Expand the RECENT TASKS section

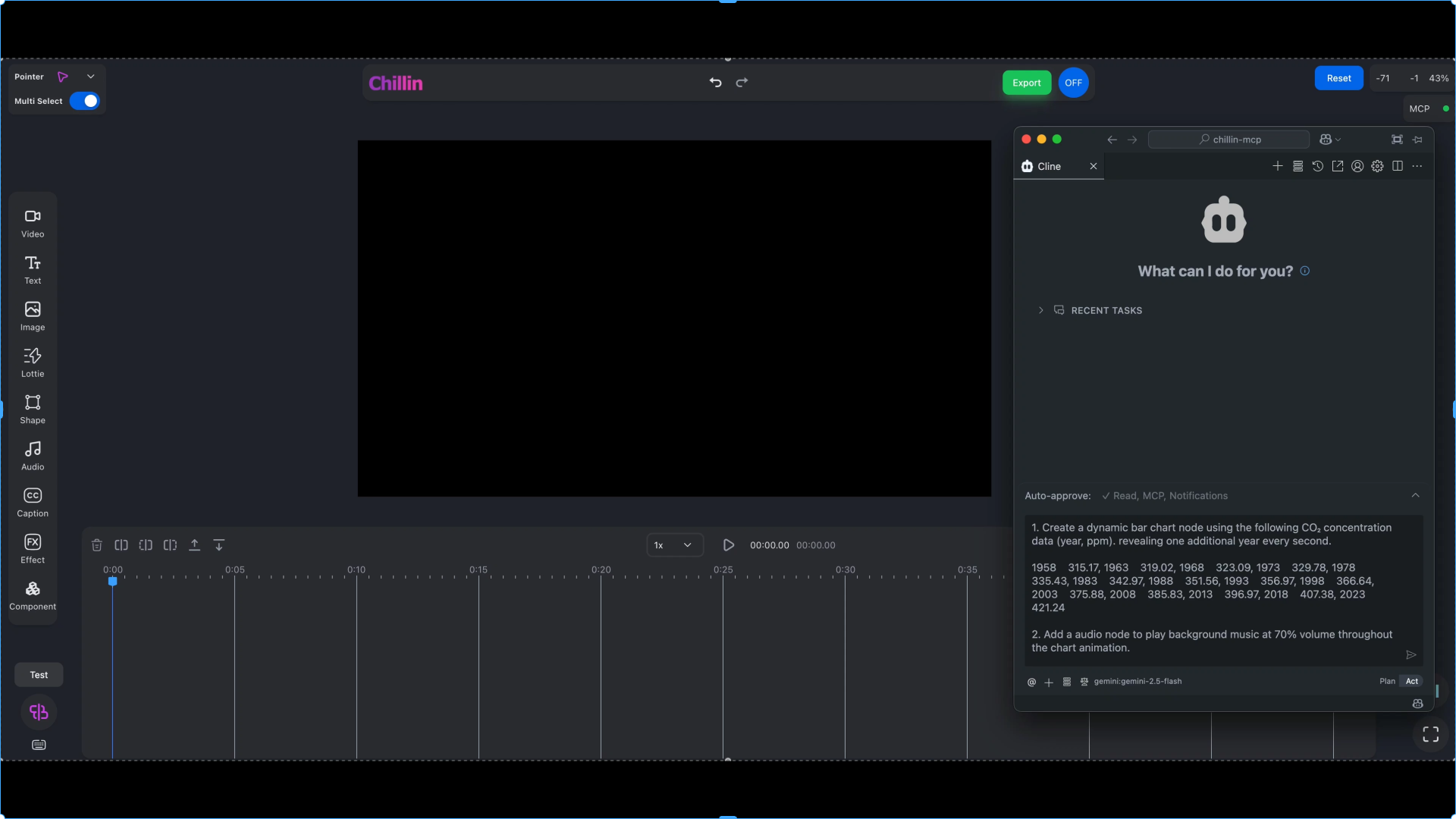1090,310
